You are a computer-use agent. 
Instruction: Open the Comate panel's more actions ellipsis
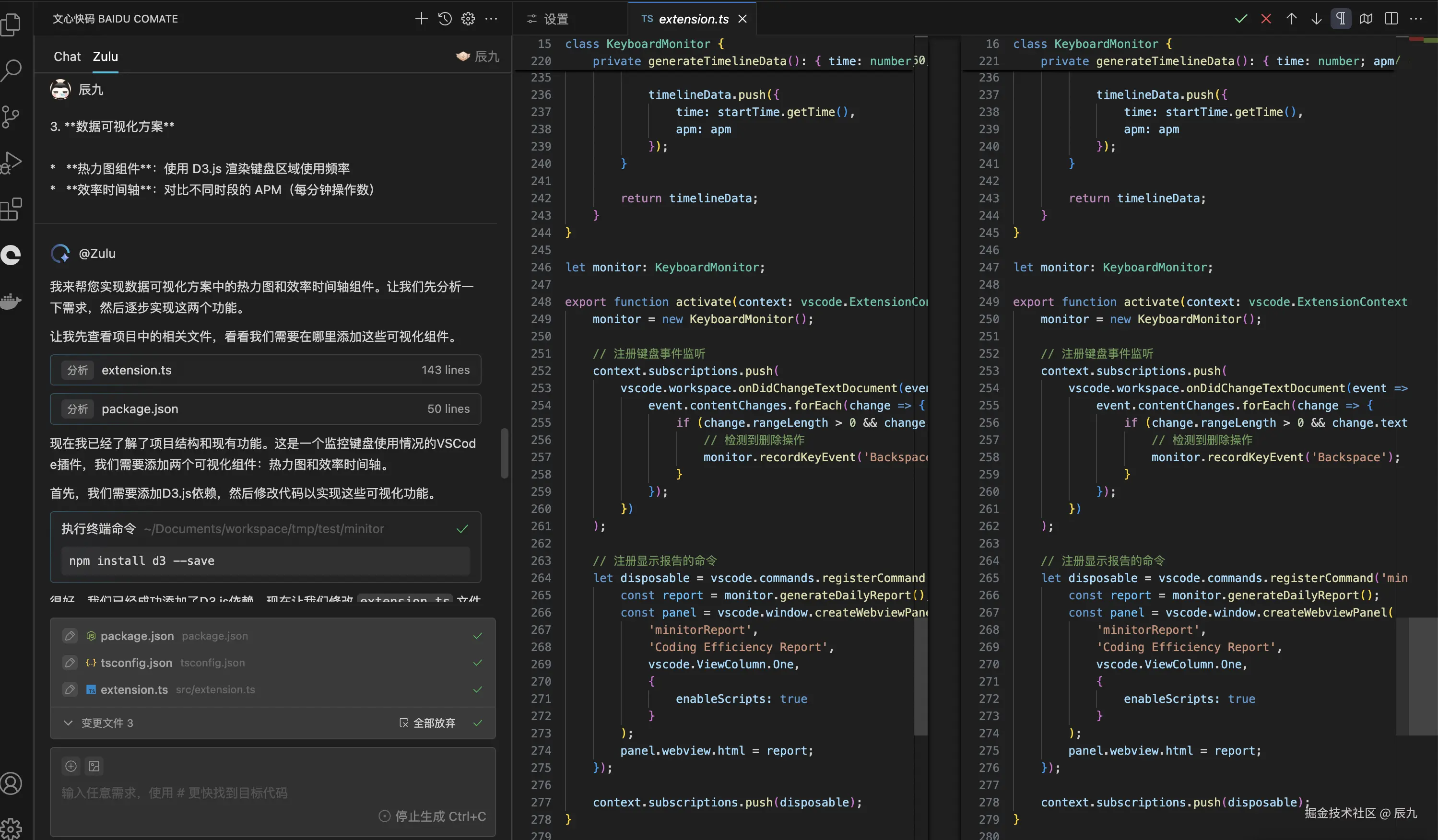click(x=491, y=19)
